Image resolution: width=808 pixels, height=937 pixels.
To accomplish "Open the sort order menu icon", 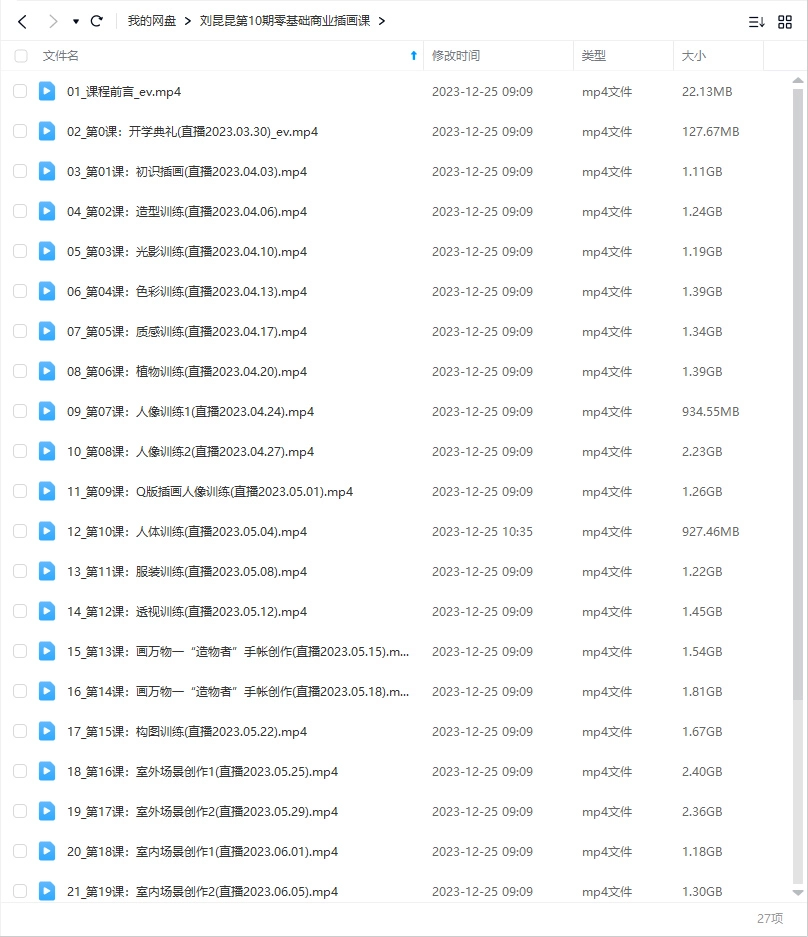I will pos(756,22).
